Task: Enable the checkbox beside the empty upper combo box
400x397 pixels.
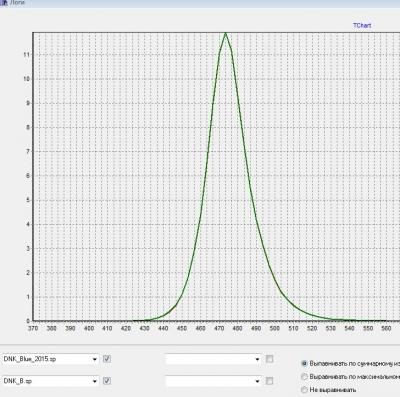Action: tap(269, 359)
